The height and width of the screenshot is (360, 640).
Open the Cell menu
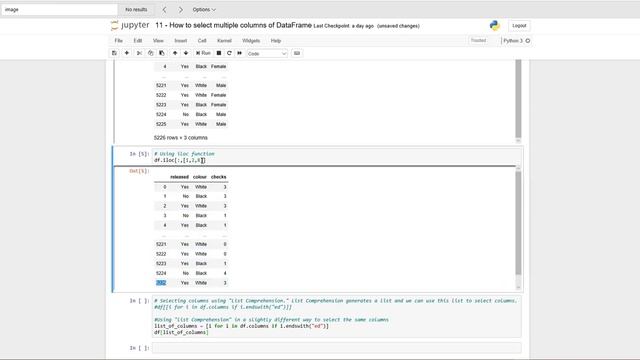202,41
